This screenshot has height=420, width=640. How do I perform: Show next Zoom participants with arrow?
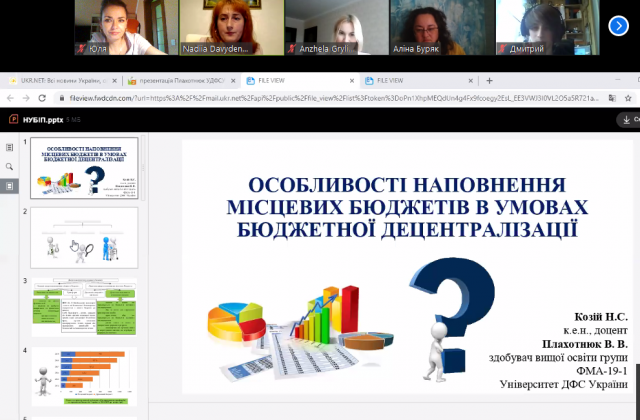(x=618, y=26)
